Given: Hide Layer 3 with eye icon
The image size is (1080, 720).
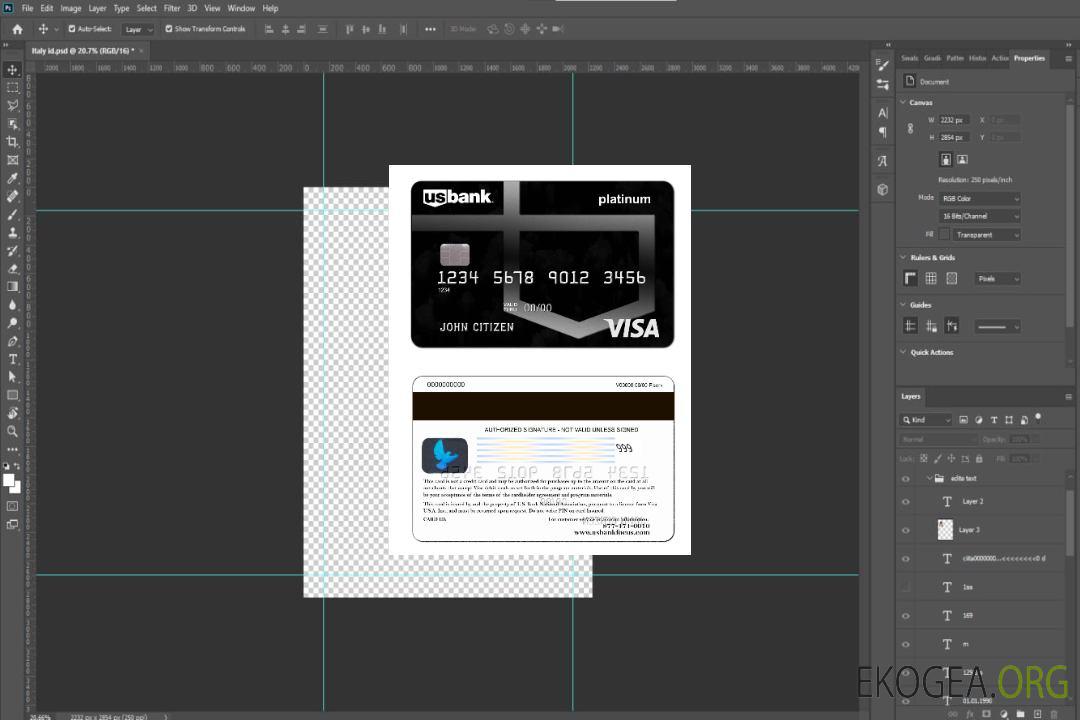Looking at the screenshot, I should coord(906,531).
